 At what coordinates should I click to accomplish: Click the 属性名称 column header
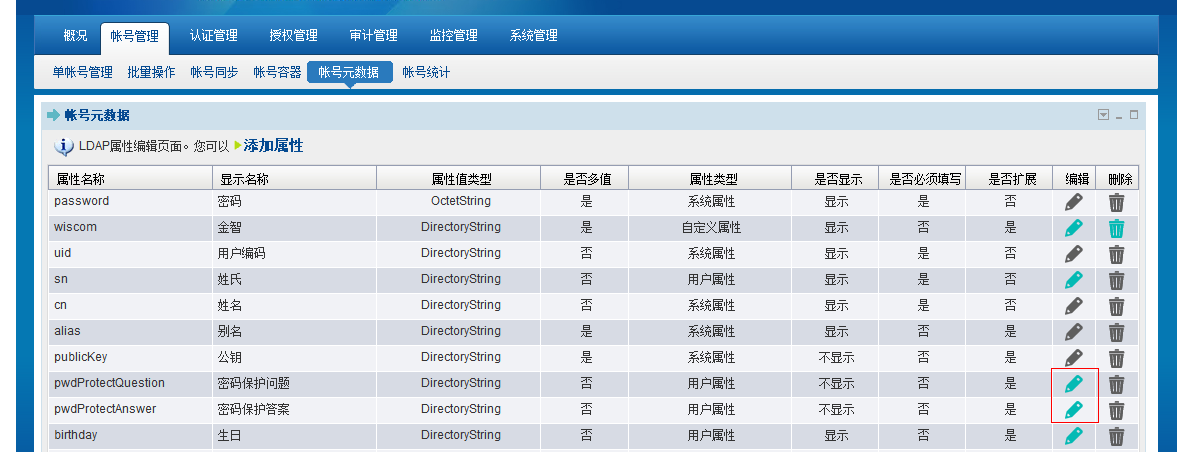[81, 179]
